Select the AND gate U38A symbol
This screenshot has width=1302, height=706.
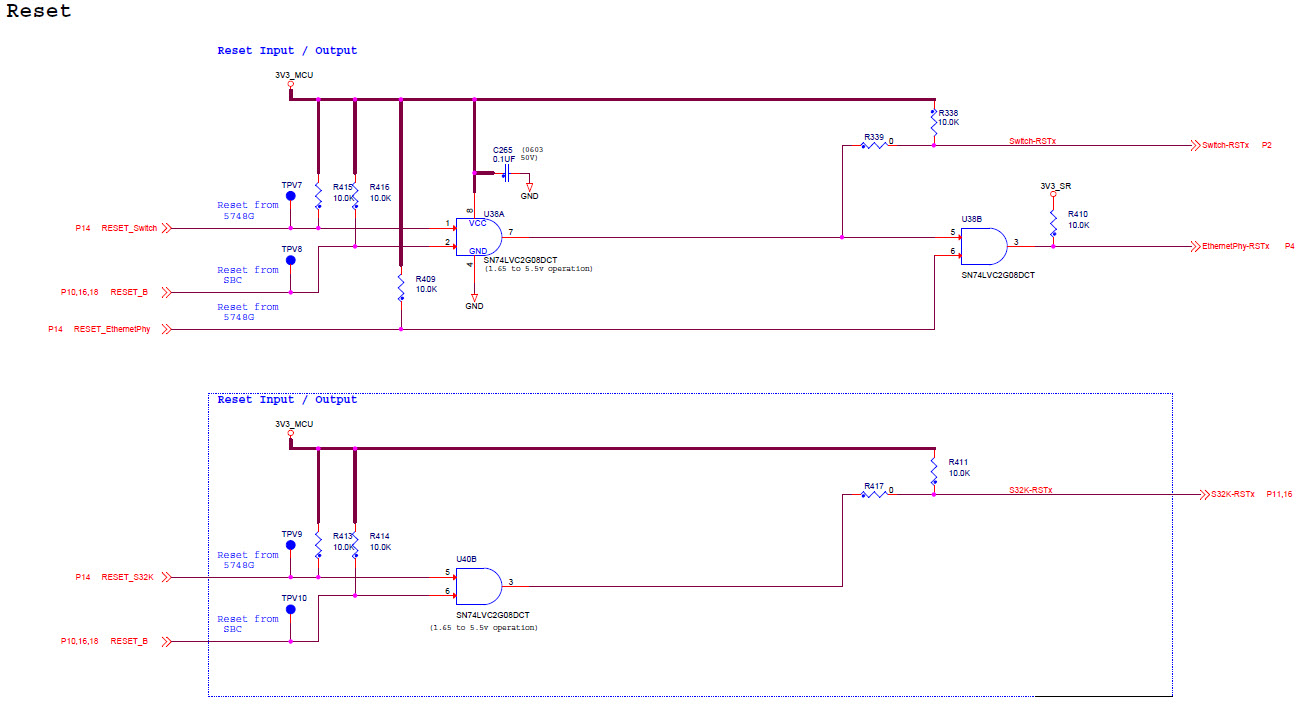(x=478, y=235)
